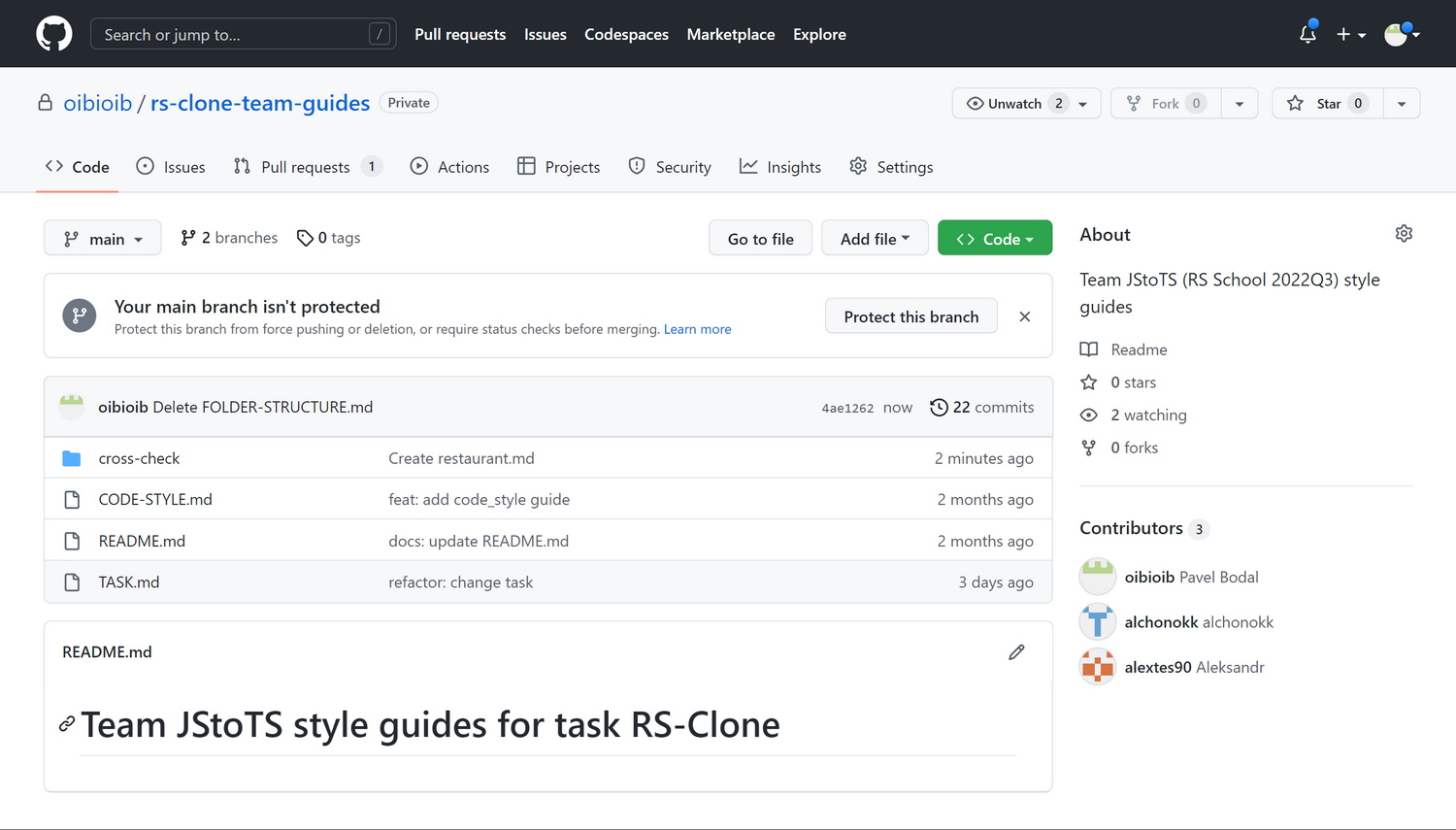The height and width of the screenshot is (830, 1456).
Task: Switch to the Issues tab
Action: click(171, 167)
